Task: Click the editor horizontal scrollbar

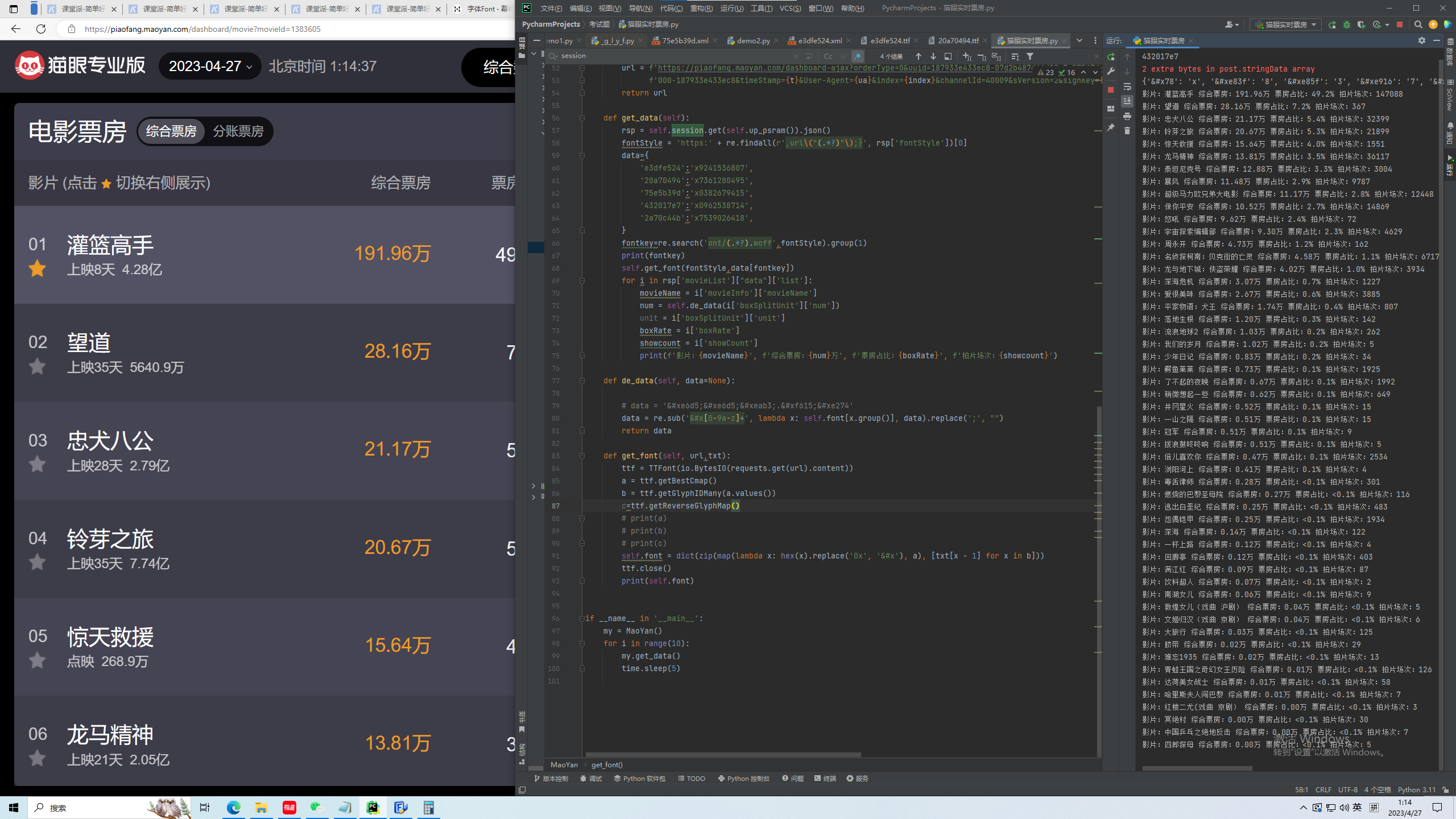Action: coord(723,755)
